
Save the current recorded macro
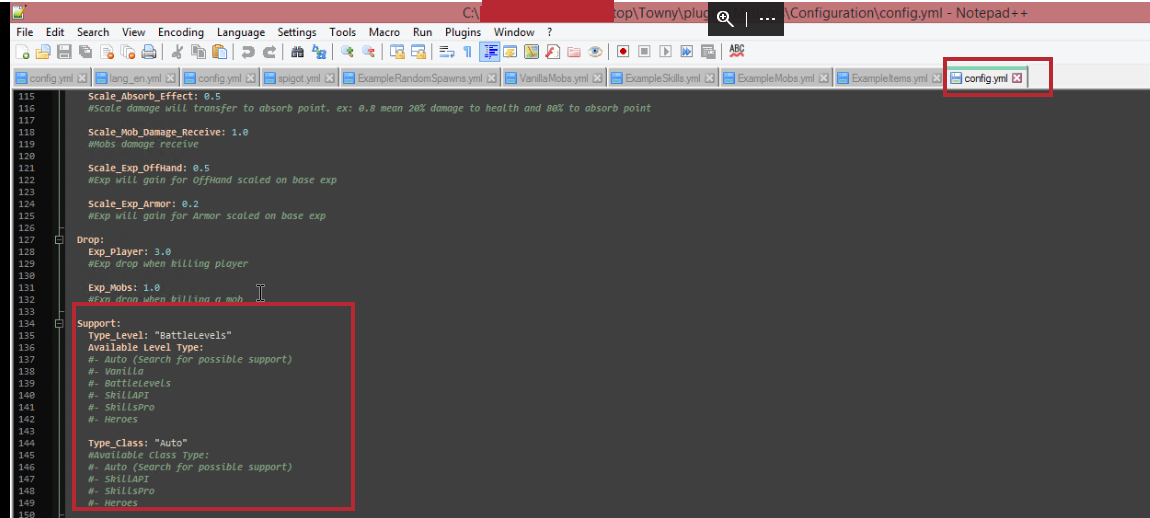click(708, 51)
